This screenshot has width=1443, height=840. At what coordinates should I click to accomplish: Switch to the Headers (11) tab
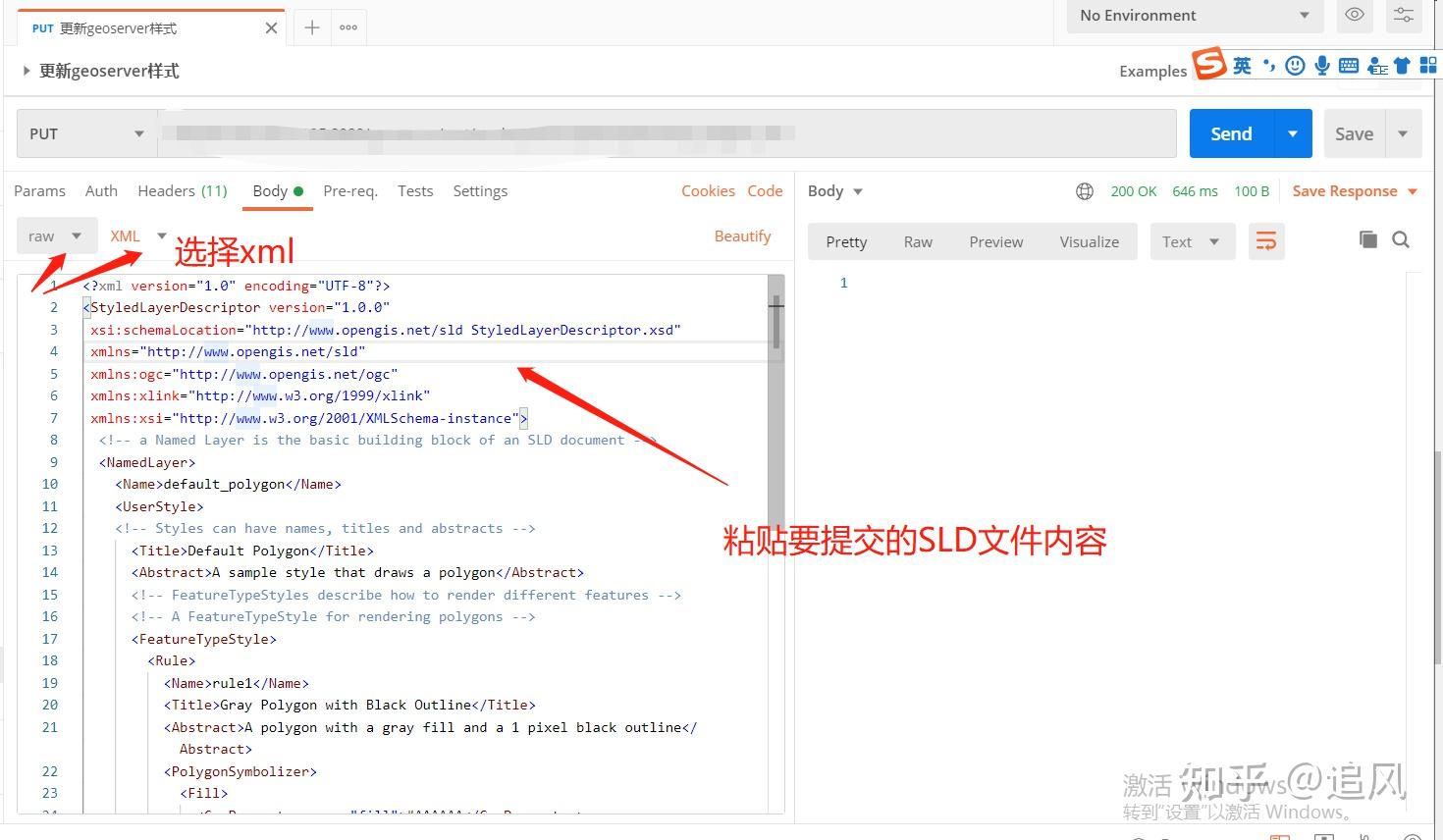(x=182, y=190)
